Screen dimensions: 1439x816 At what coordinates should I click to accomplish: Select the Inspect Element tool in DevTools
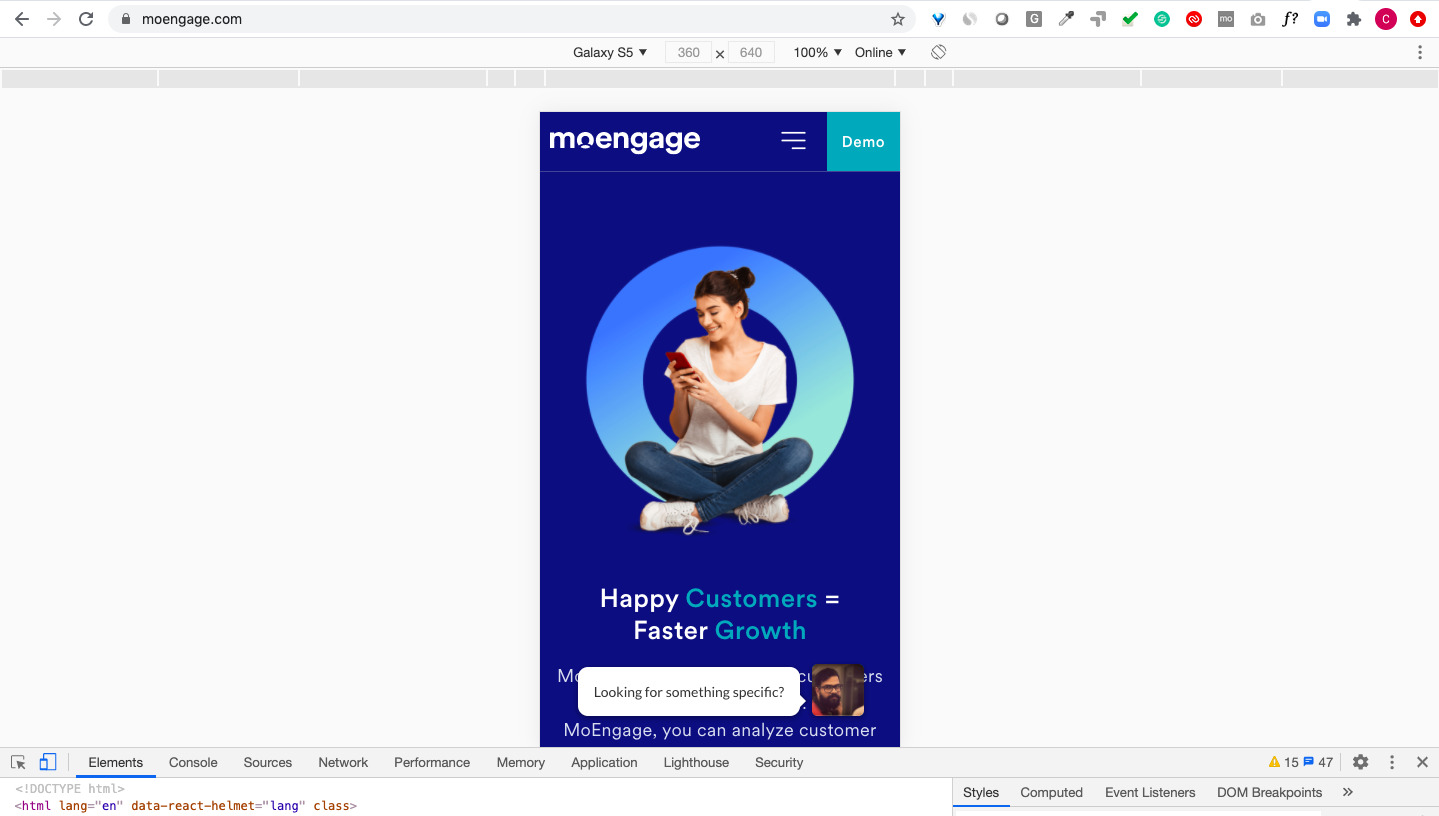pos(17,761)
